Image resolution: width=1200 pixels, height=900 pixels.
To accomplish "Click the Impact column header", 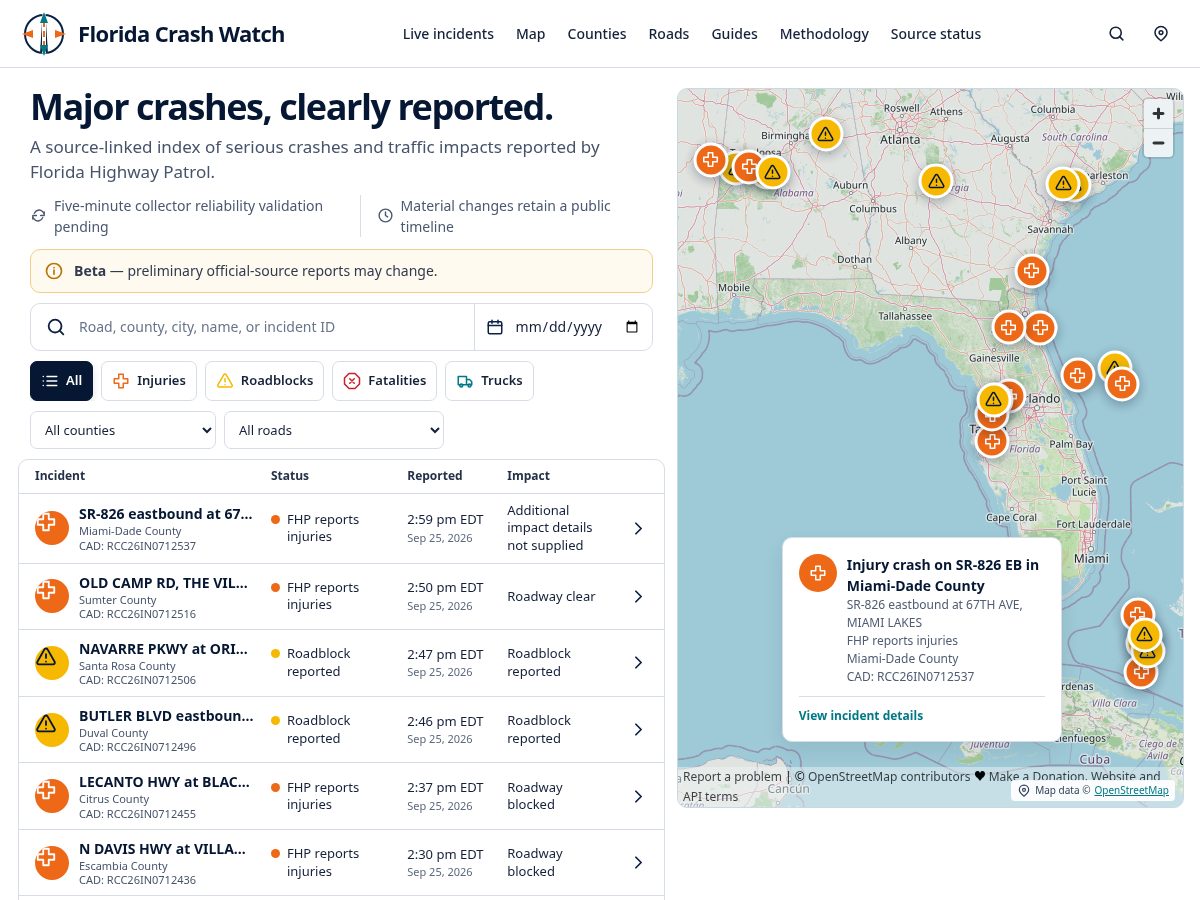I will tap(528, 476).
